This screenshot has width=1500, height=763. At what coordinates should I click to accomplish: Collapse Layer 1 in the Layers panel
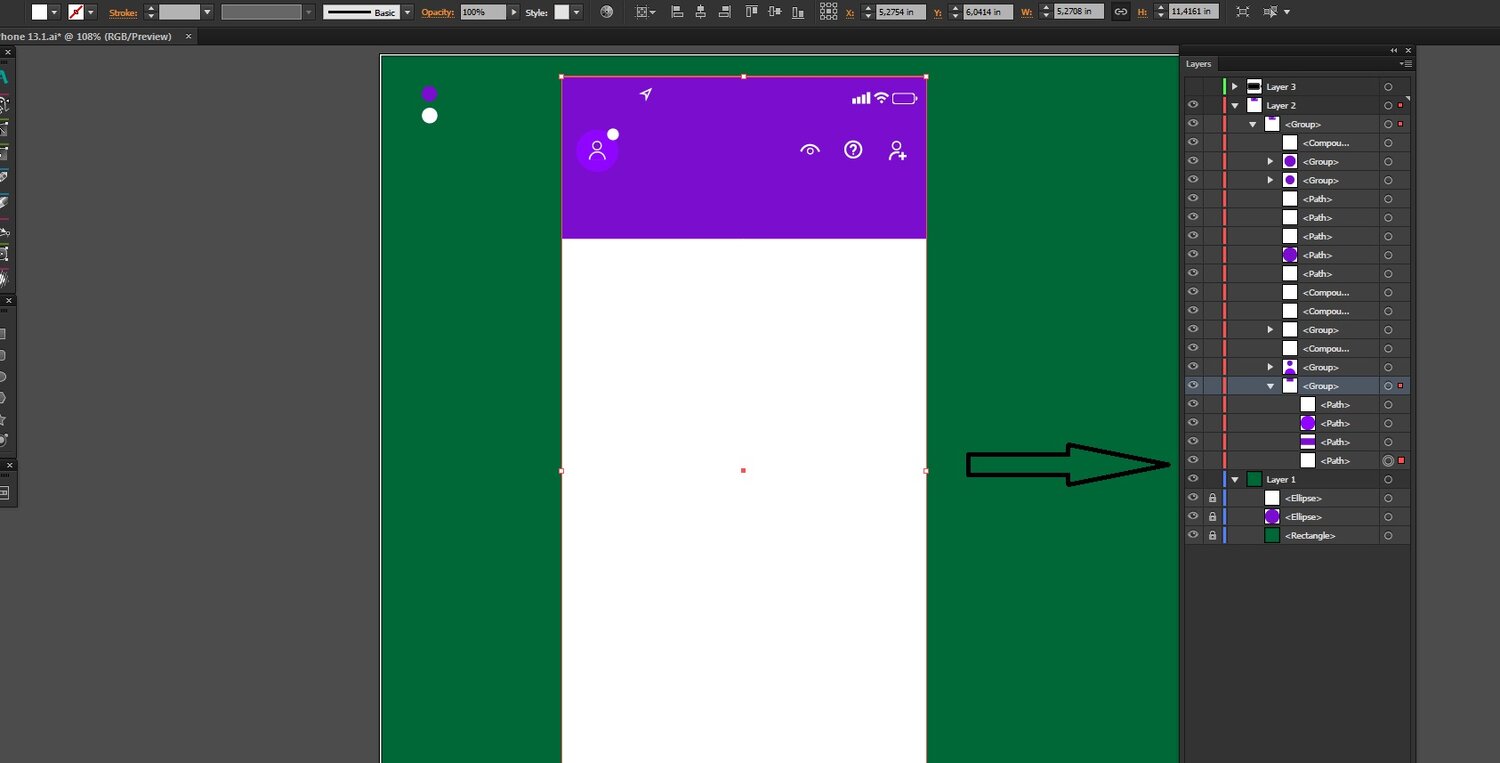(1235, 480)
